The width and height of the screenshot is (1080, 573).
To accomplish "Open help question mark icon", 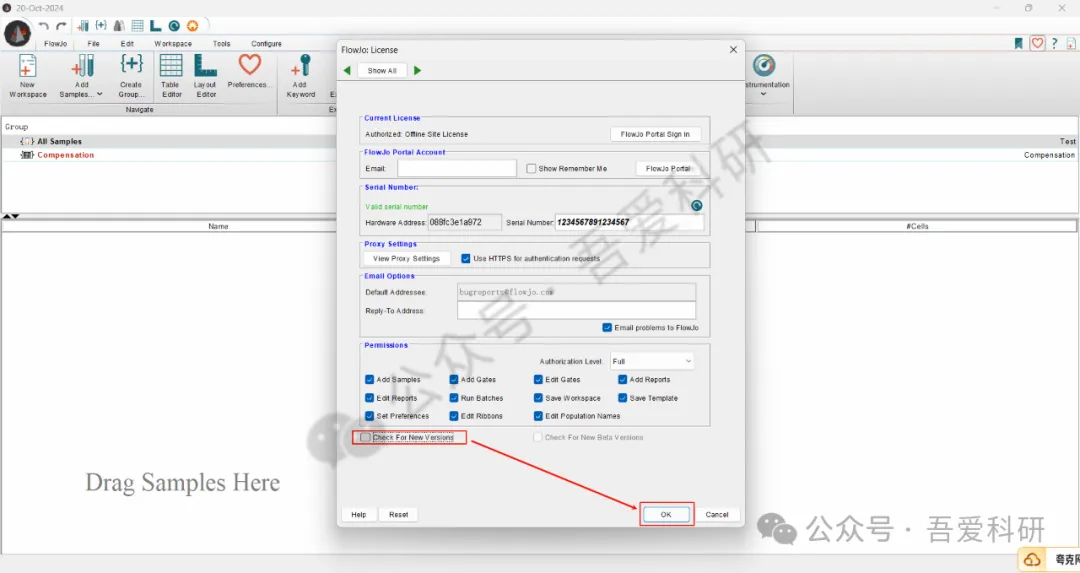I will click(x=1055, y=43).
